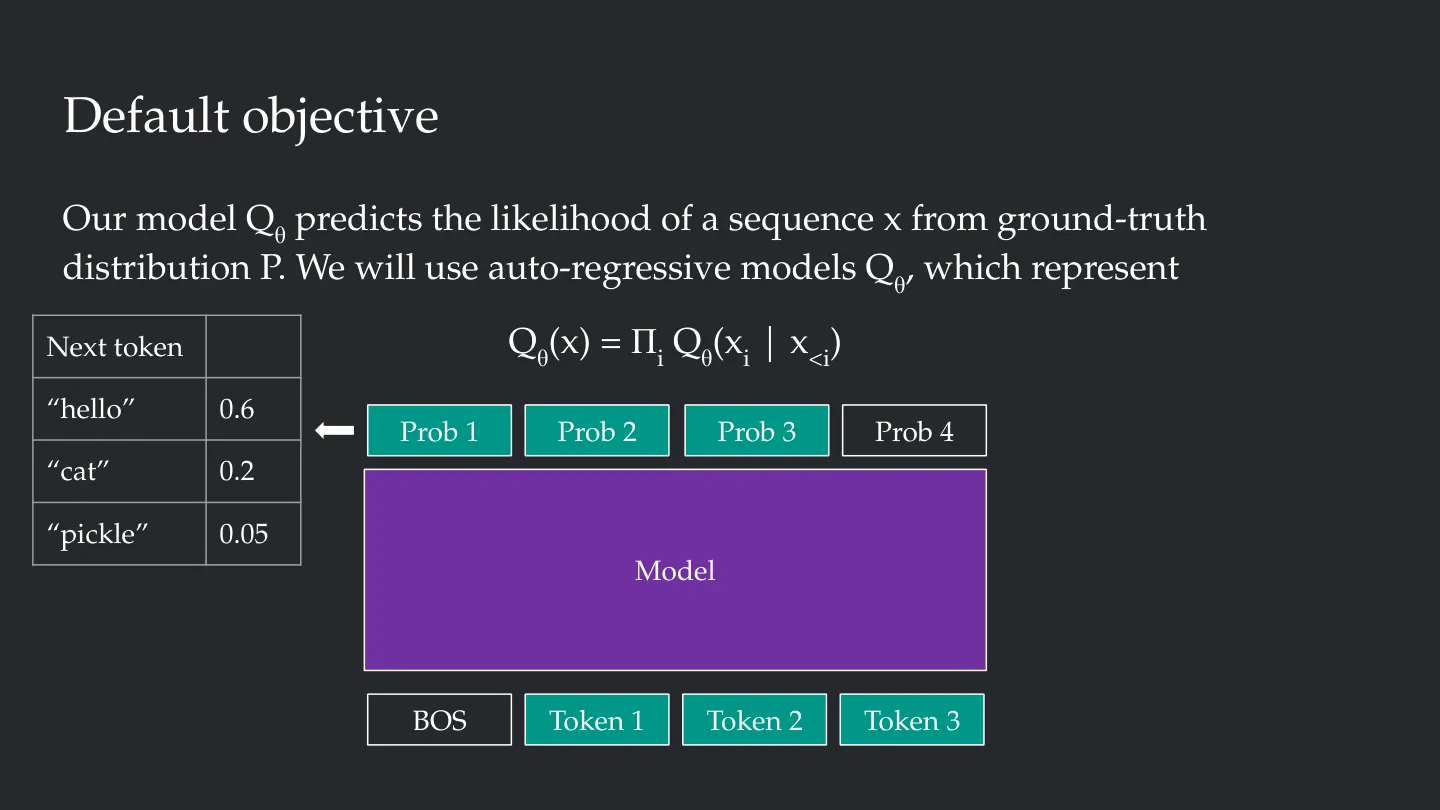This screenshot has height=810, width=1440.
Task: Click the Token 1 box
Action: [x=597, y=720]
